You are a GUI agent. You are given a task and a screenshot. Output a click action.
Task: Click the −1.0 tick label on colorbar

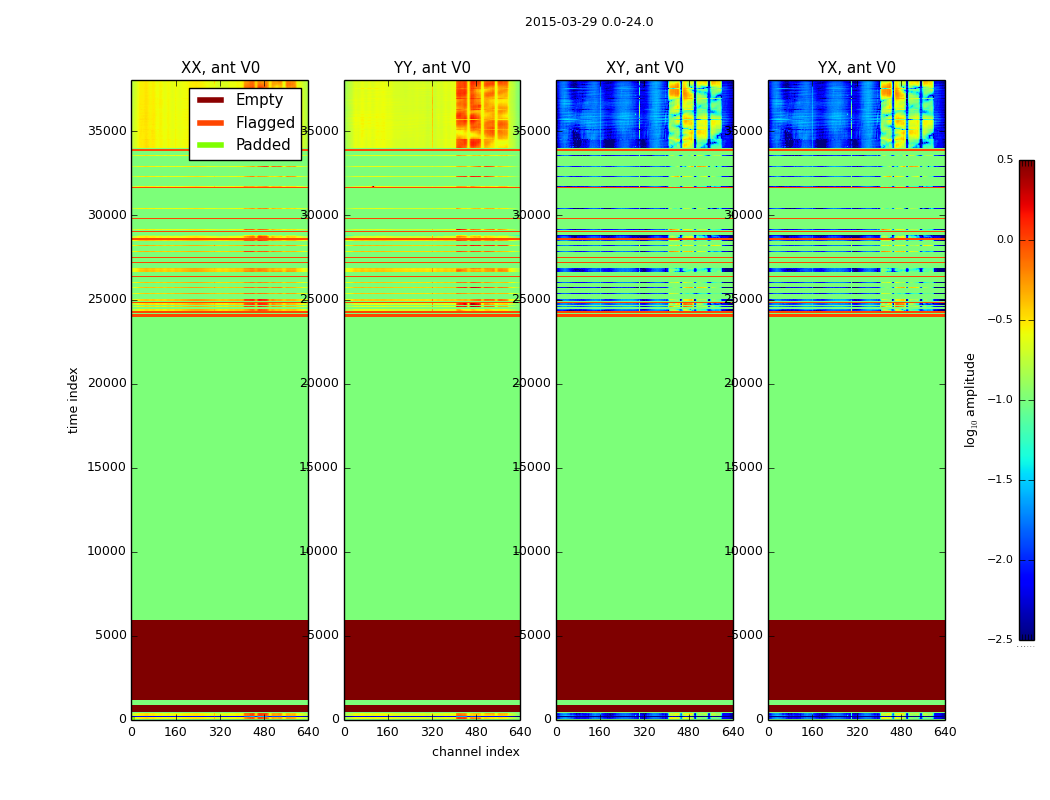[1000, 400]
